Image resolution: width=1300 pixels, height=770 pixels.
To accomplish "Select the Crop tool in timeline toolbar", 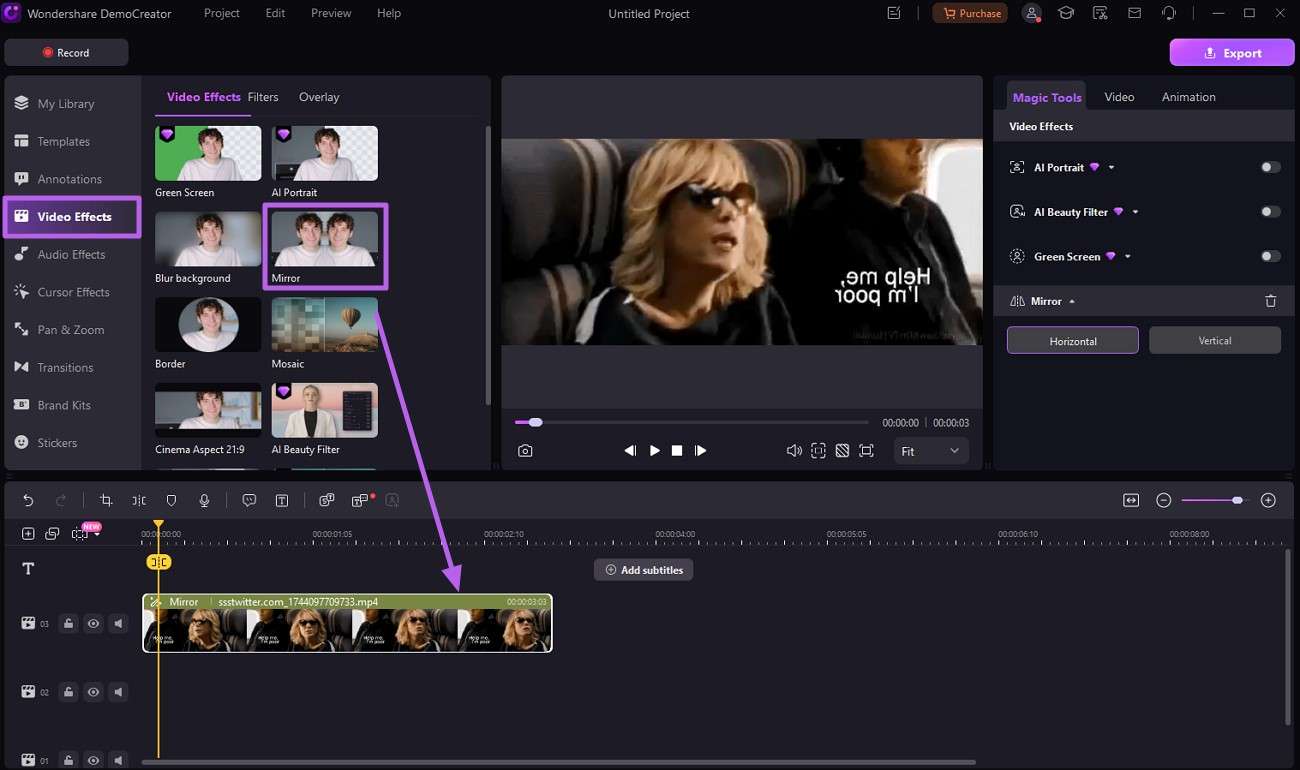I will point(106,500).
